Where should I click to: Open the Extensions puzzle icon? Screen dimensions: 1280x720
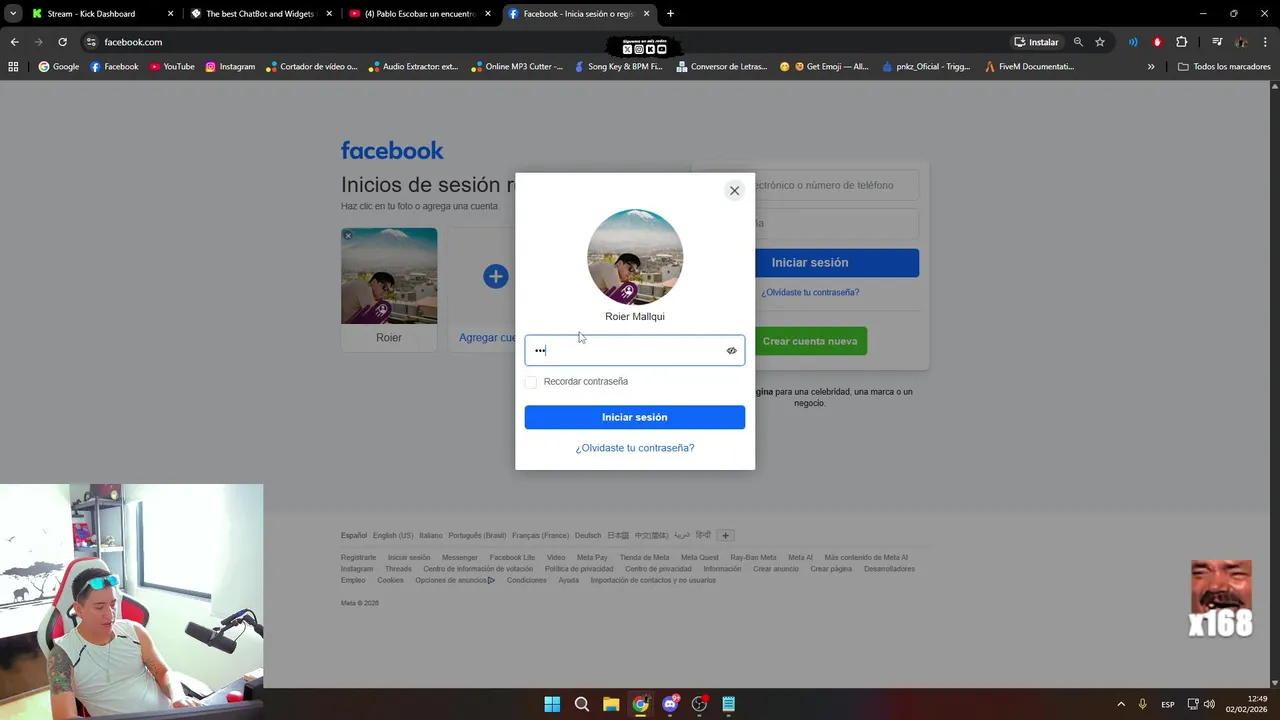click(1181, 42)
